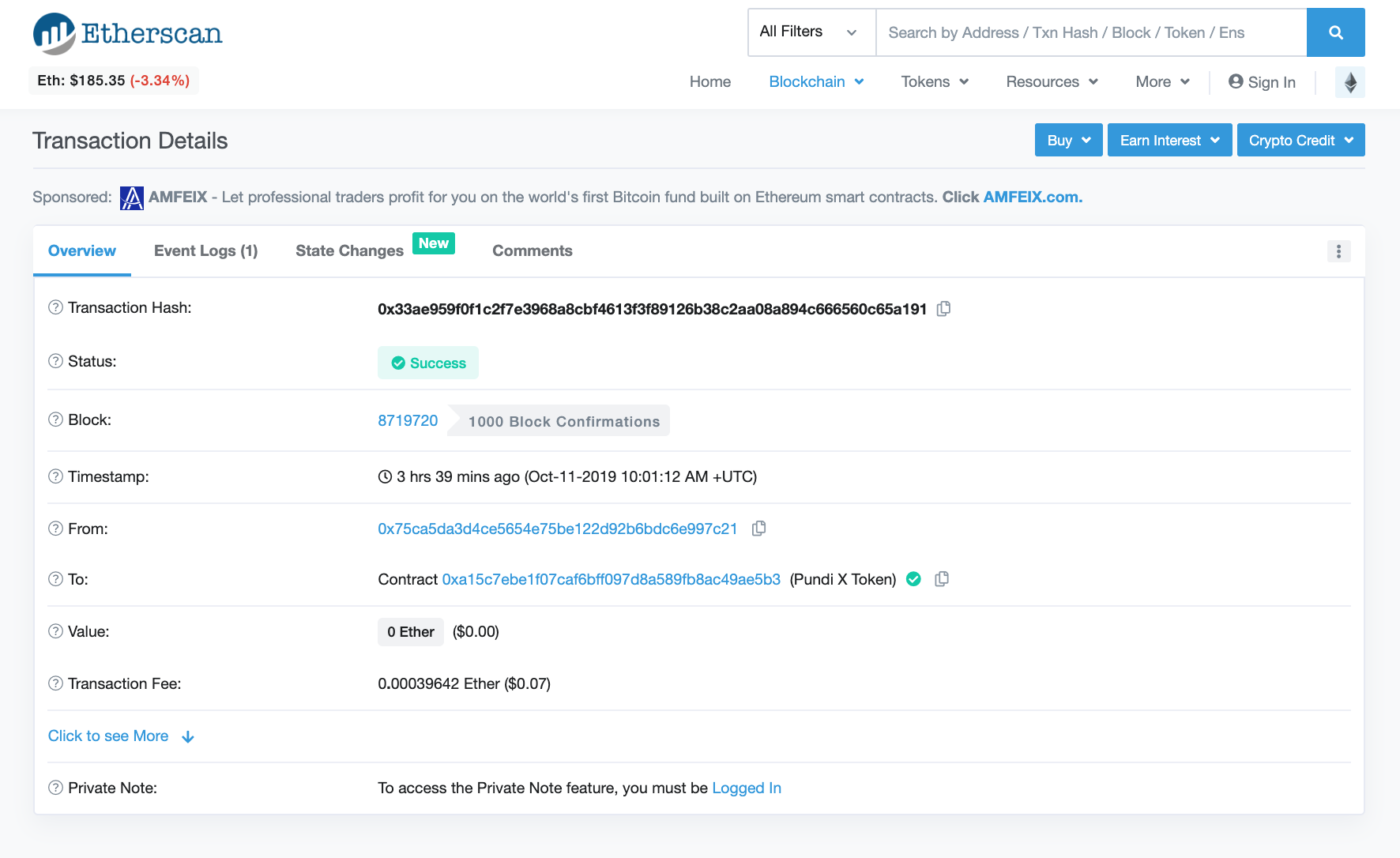Select the Overview tab
The width and height of the screenshot is (1400, 858).
(x=82, y=250)
